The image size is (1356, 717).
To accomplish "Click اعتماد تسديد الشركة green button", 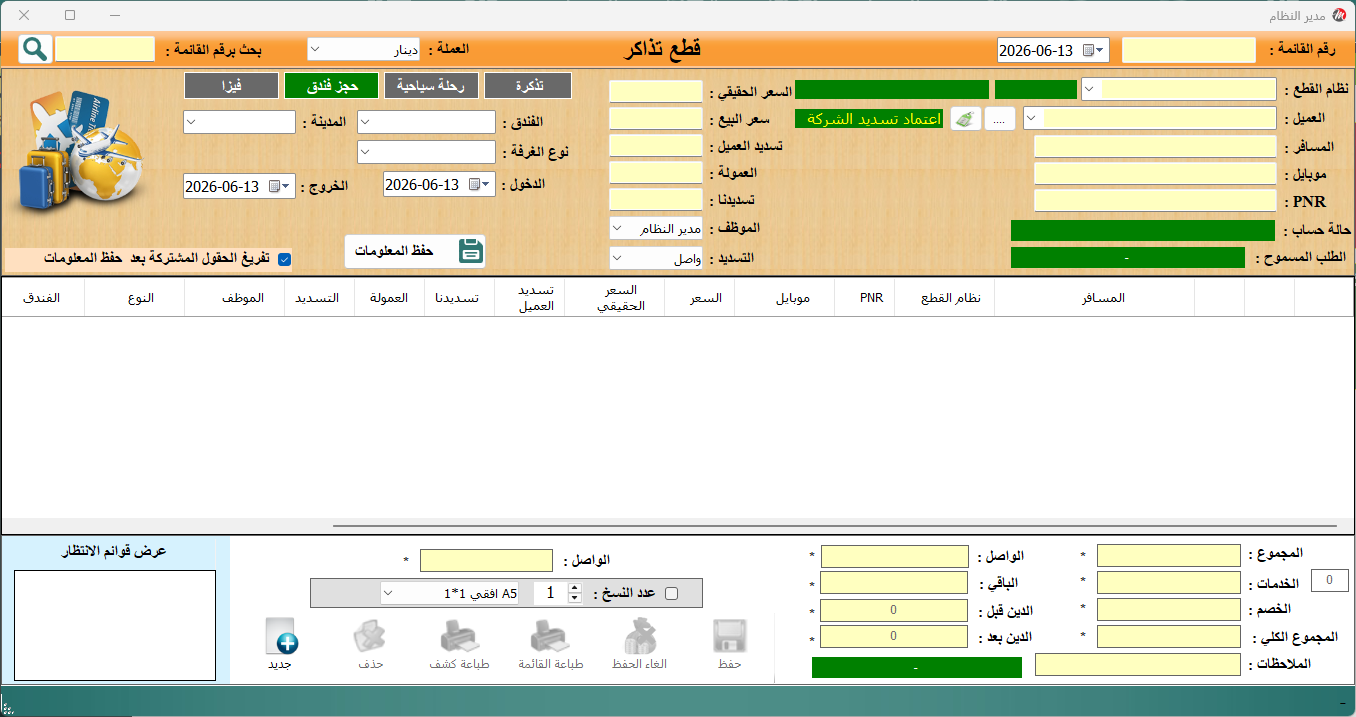I will (x=869, y=118).
